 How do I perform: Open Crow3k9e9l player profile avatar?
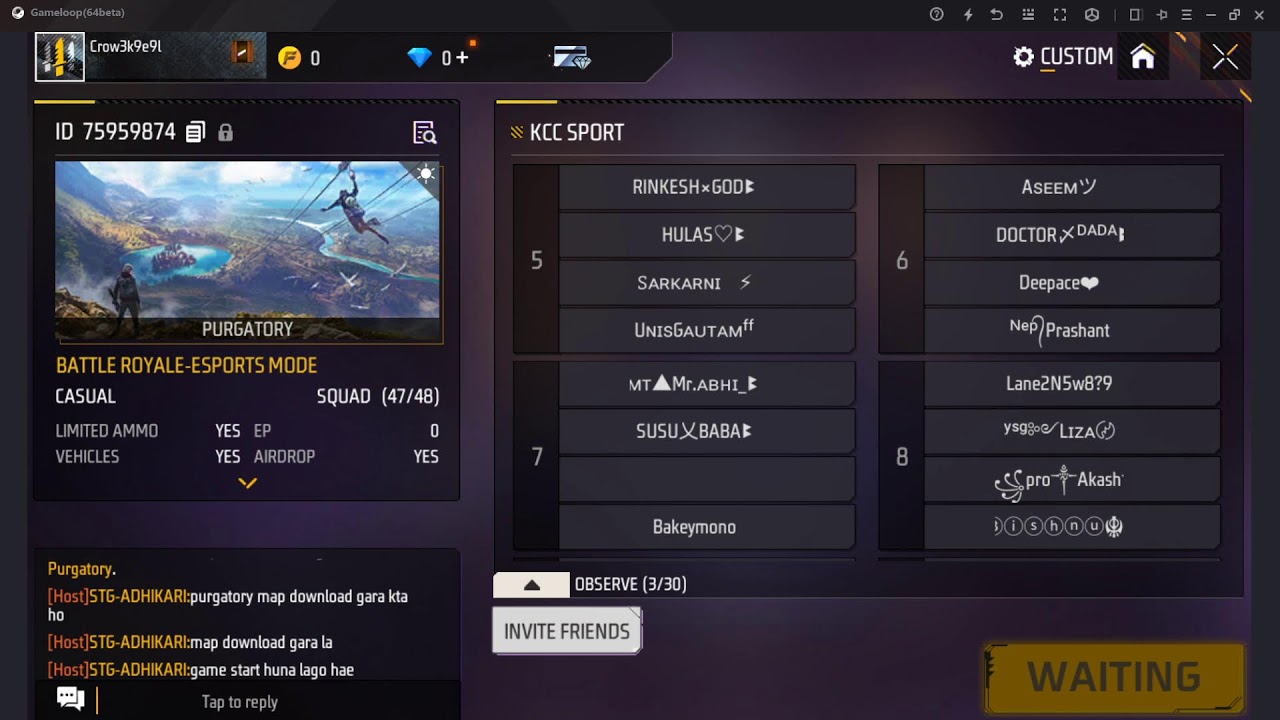pyautogui.click(x=60, y=57)
